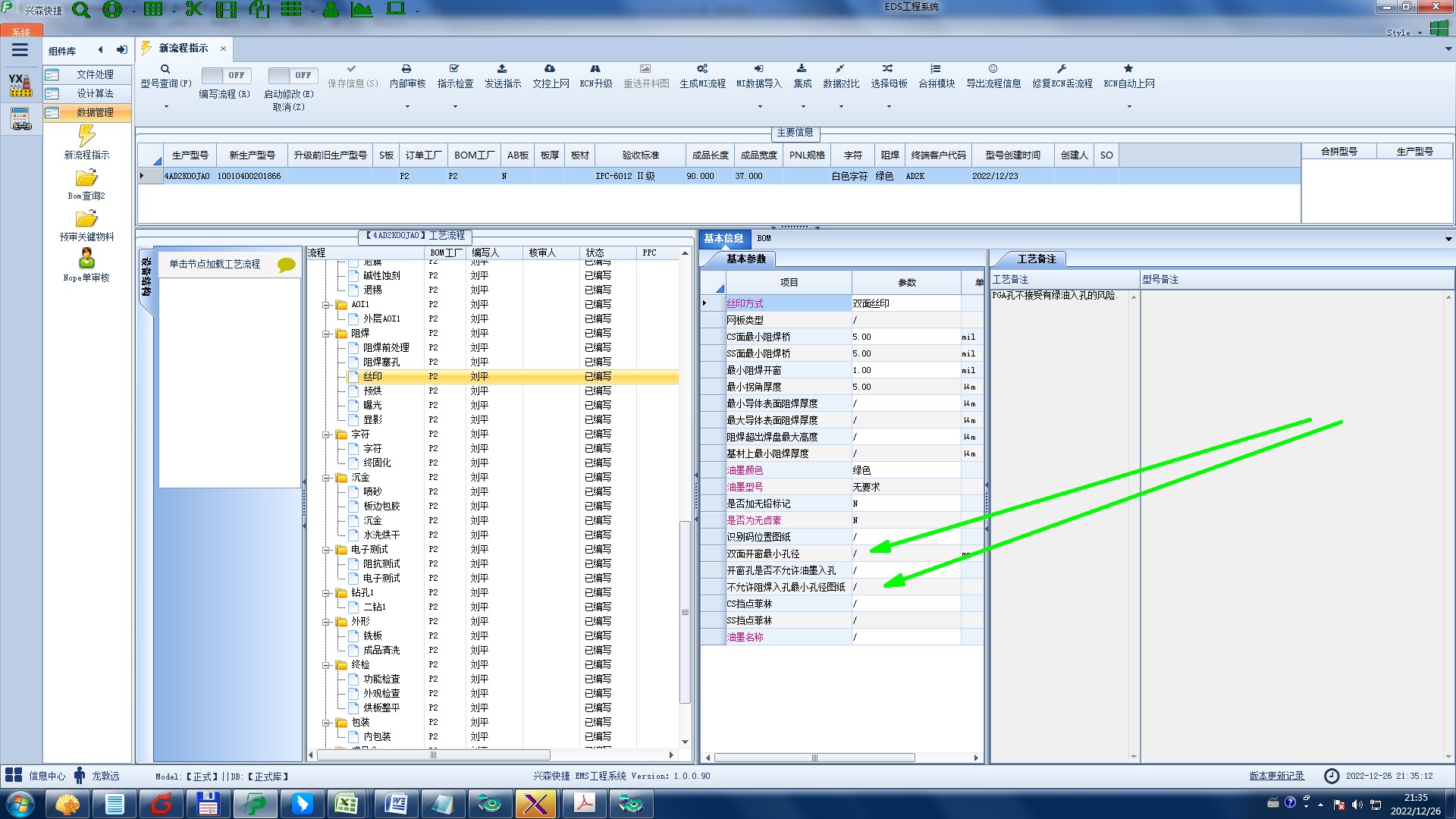Open the Bom查询2 folder icon
This screenshot has width=1456, height=819.
[x=86, y=179]
